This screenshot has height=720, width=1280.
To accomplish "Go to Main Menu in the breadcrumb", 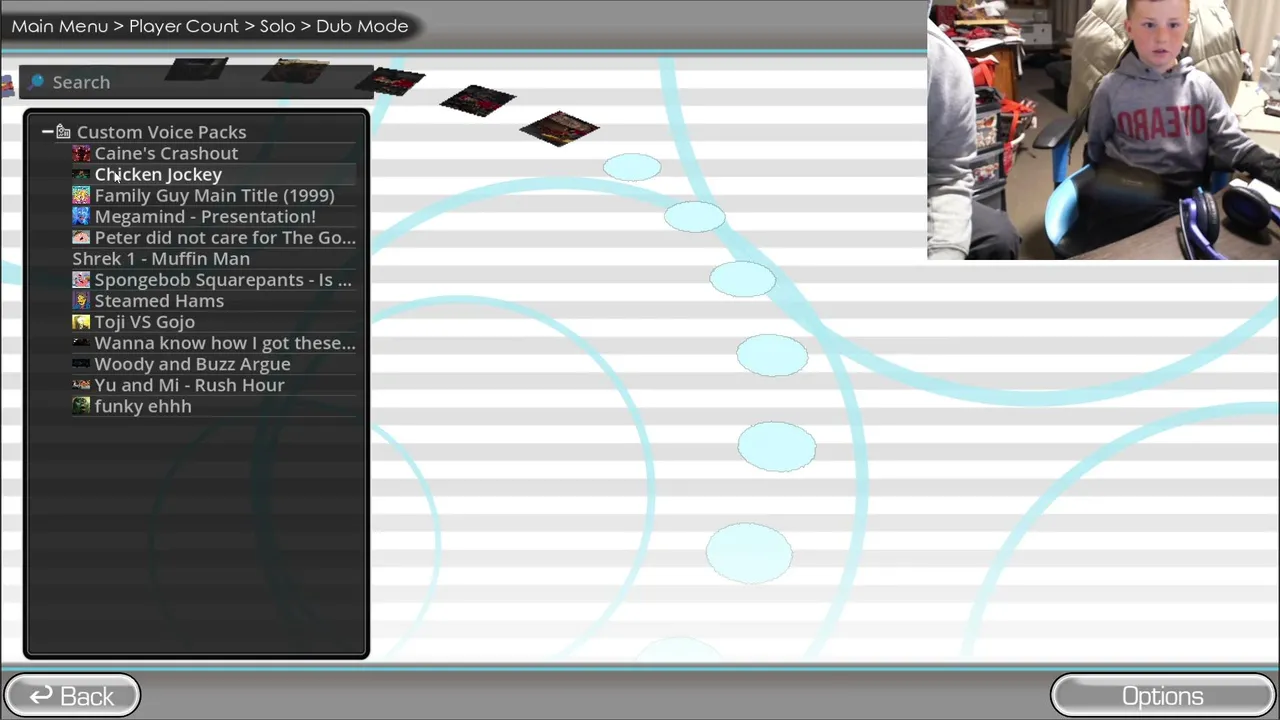I will (x=60, y=26).
